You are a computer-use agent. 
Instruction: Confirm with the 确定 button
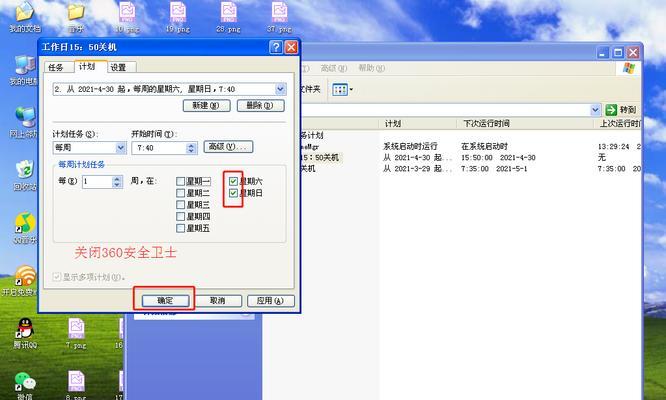165,301
